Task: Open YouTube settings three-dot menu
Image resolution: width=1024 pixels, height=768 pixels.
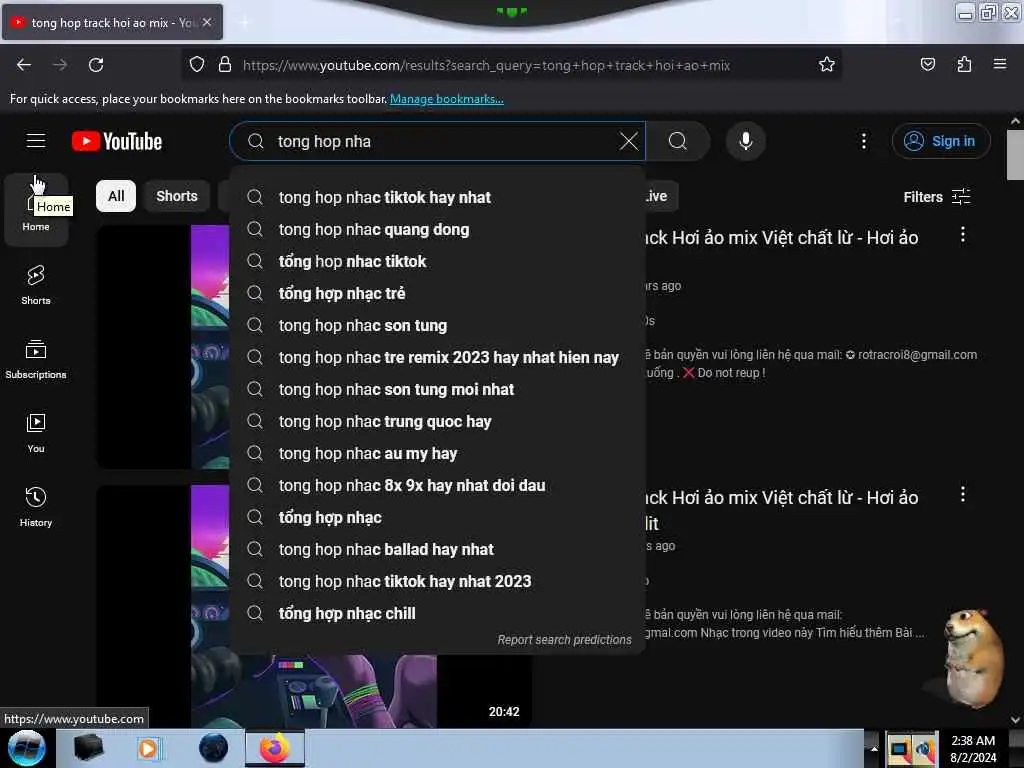Action: tap(863, 141)
